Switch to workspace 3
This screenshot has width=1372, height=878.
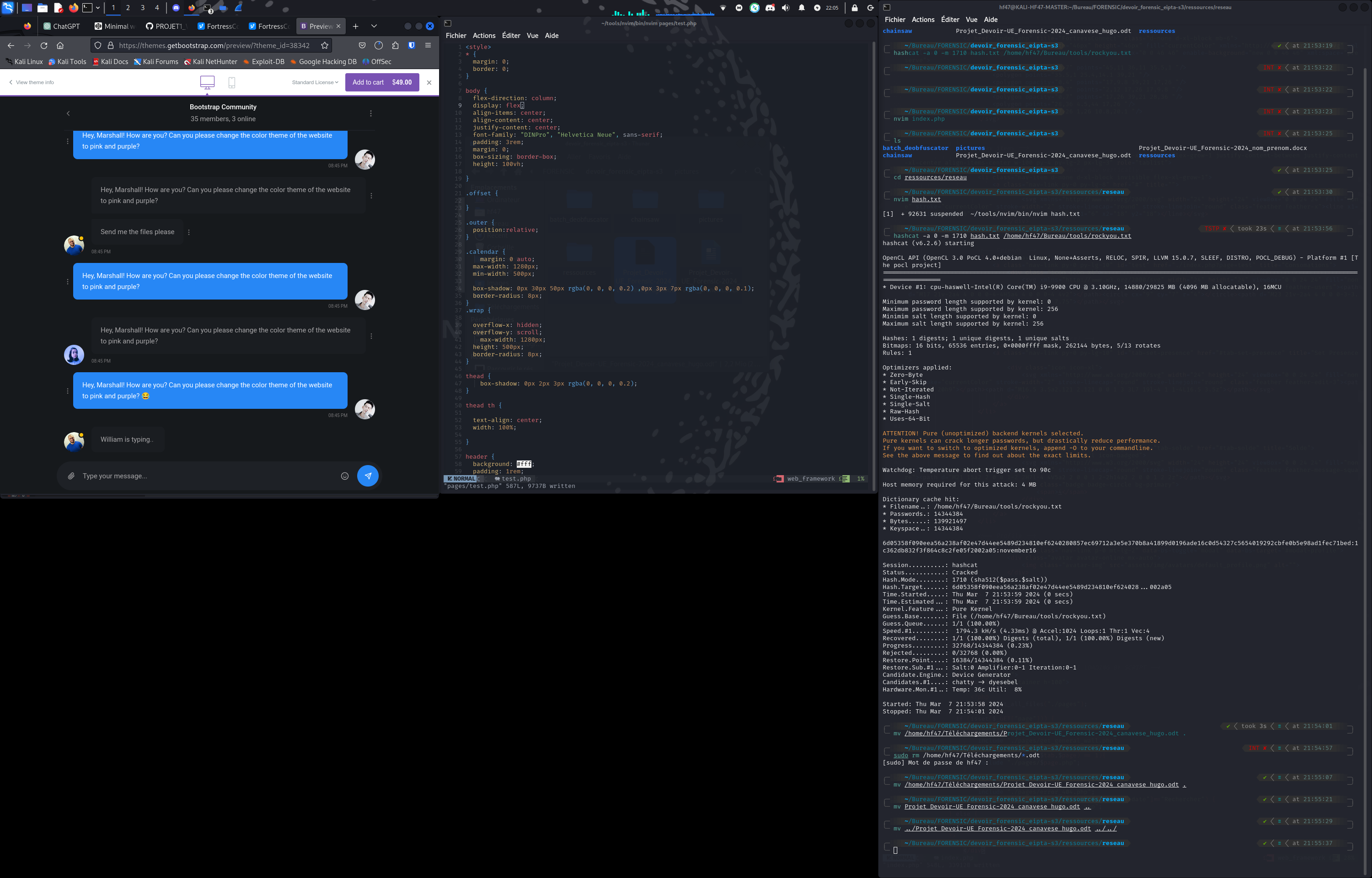pyautogui.click(x=143, y=8)
